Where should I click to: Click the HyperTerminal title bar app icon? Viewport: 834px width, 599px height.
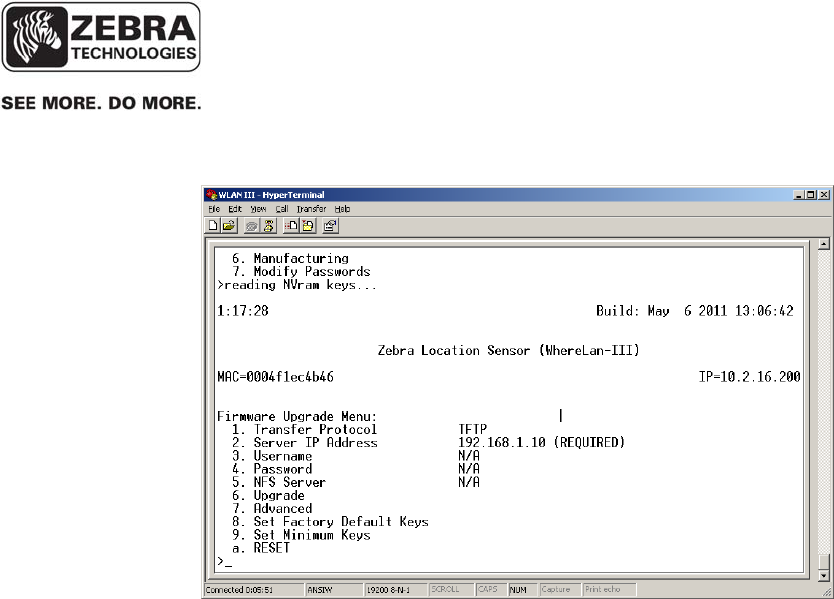(x=212, y=195)
